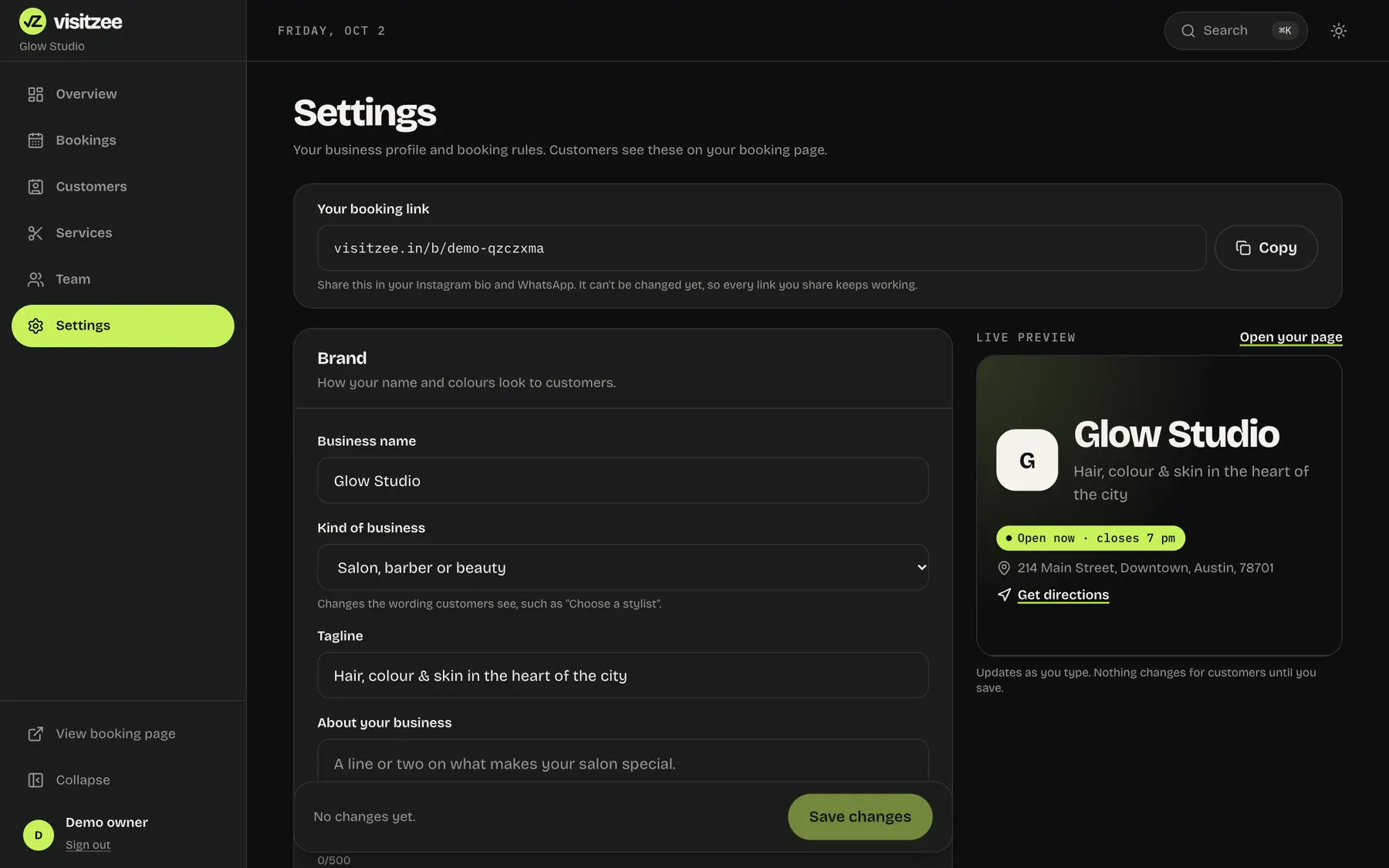The width and height of the screenshot is (1389, 868).
Task: Click the Settings gear icon in sidebar
Action: (x=35, y=326)
